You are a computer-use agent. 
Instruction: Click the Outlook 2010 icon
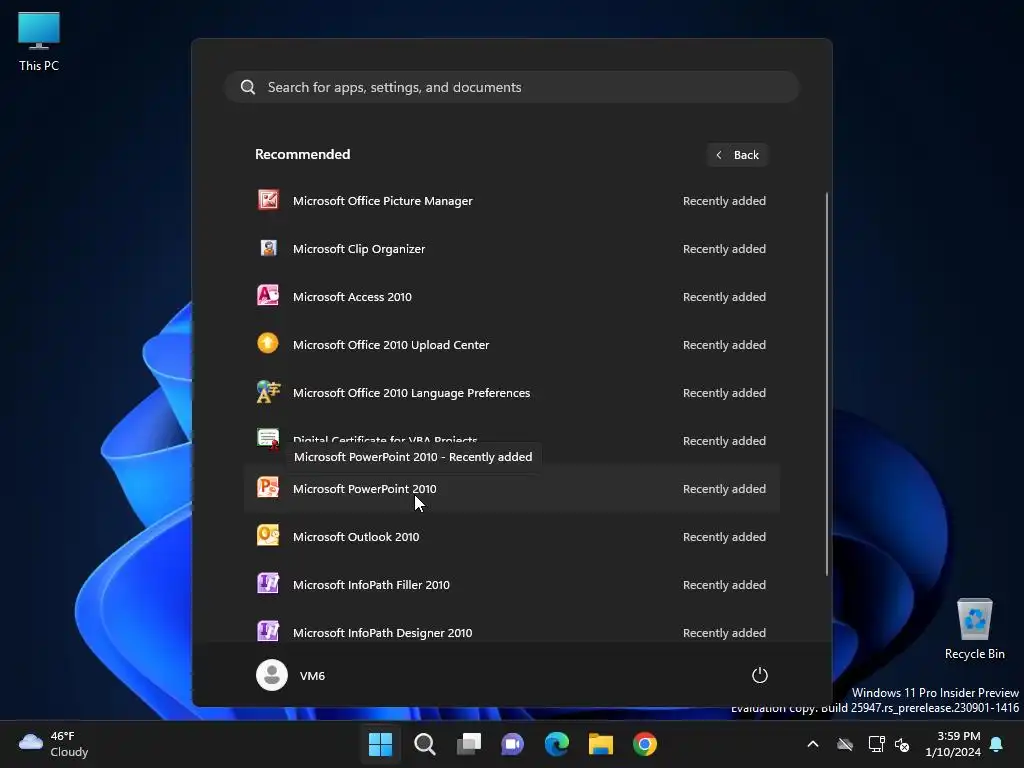pyautogui.click(x=268, y=536)
